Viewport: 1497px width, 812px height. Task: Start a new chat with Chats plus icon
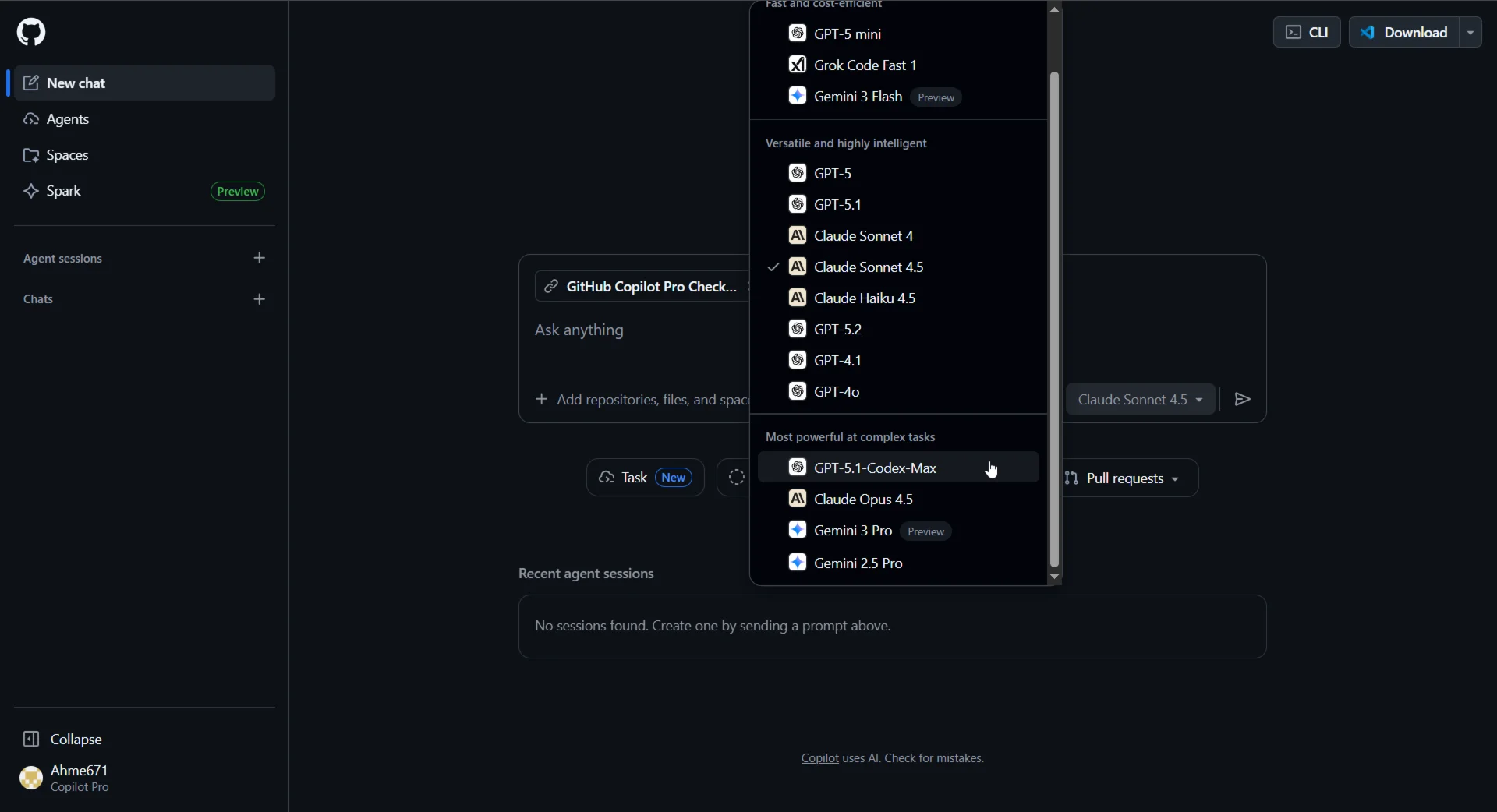(x=260, y=299)
